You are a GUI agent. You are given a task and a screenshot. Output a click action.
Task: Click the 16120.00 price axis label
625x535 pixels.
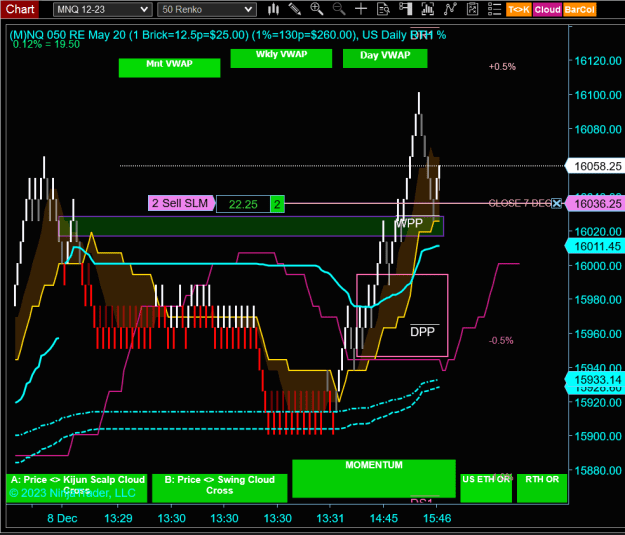597,61
